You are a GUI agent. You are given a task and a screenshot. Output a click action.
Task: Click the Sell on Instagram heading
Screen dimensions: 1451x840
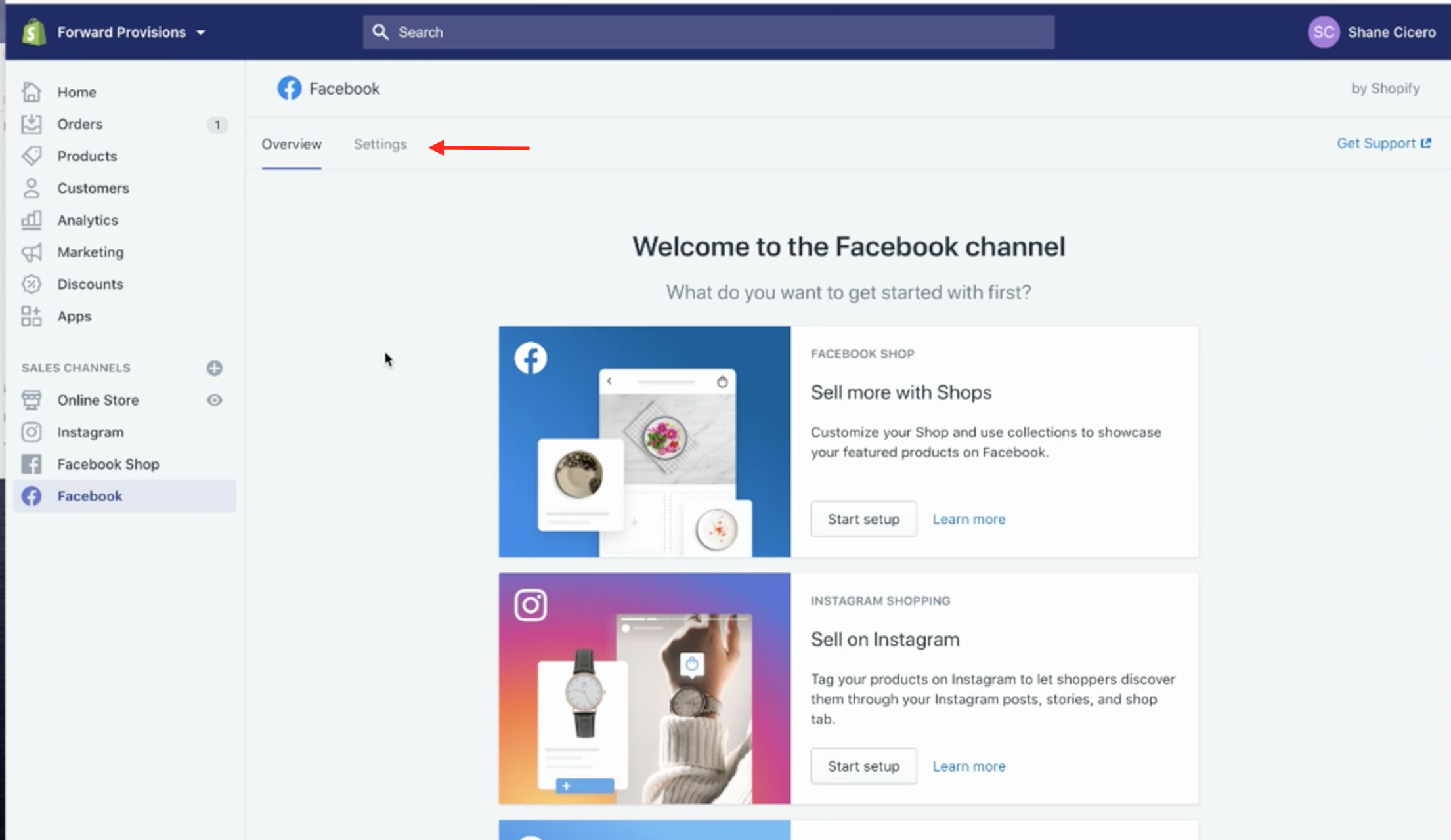[884, 639]
